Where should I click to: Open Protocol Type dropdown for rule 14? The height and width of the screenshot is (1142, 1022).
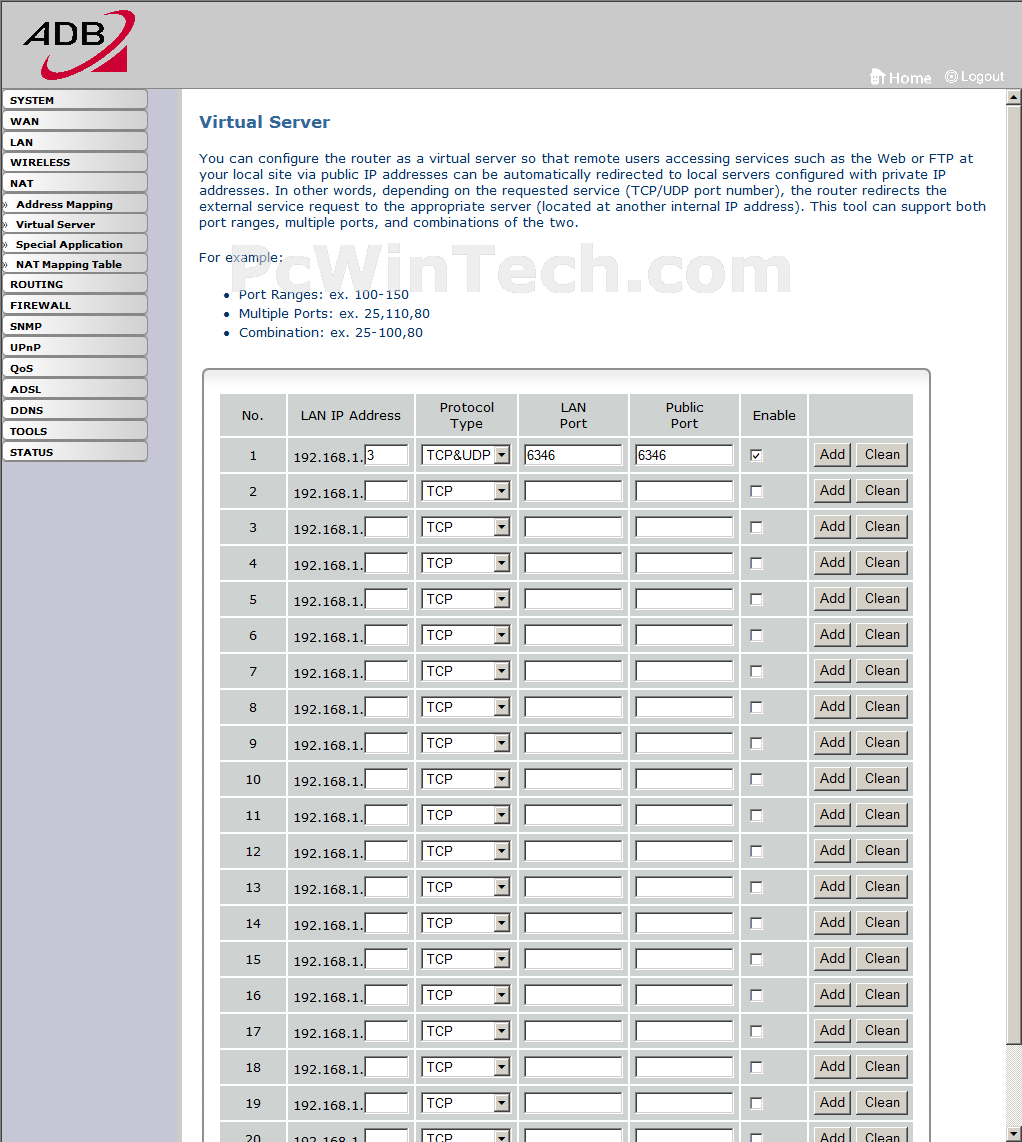point(465,923)
